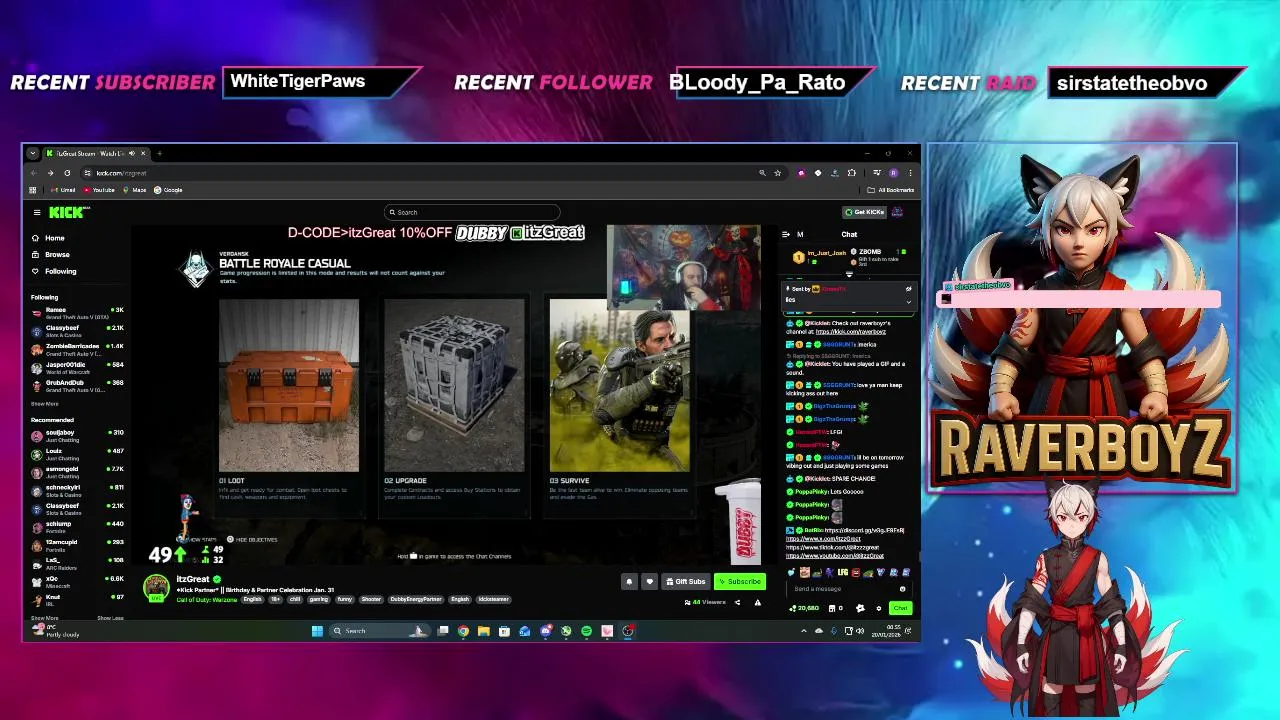Click the Kick Search field

click(472, 212)
